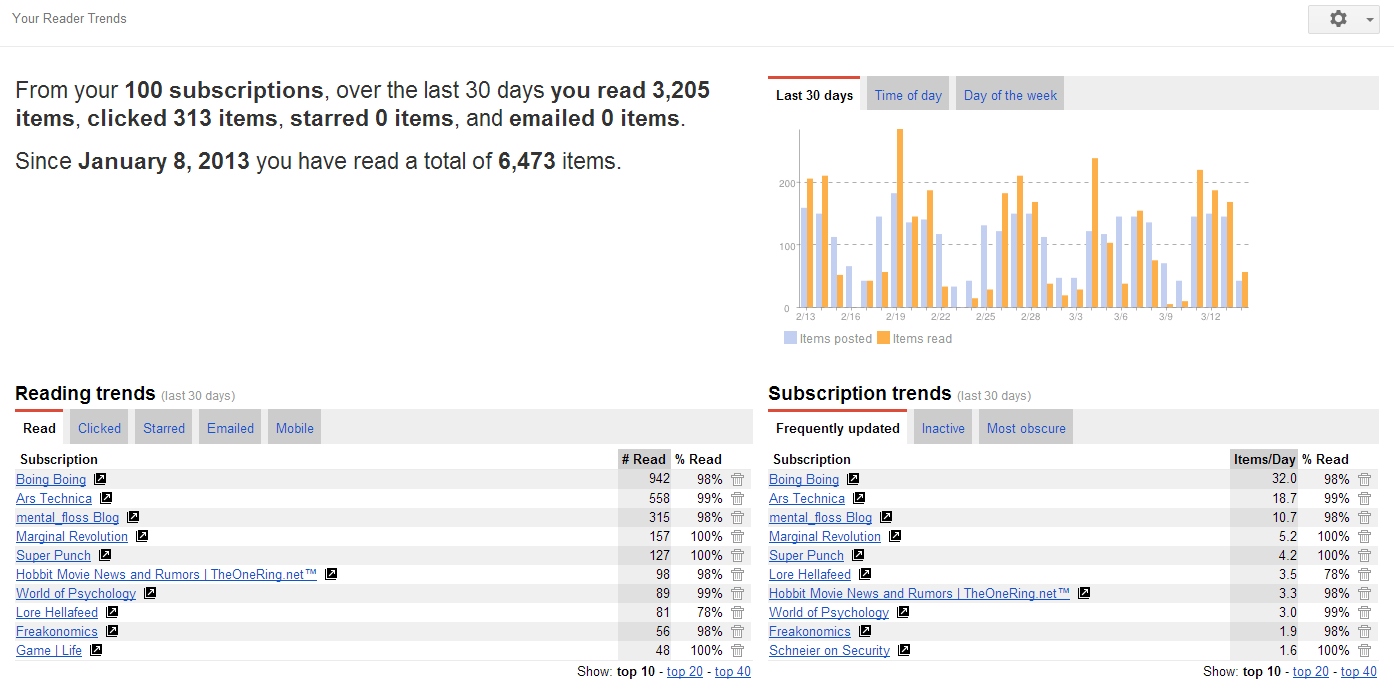Sort by # Read column header
The width and height of the screenshot is (1394, 692).
point(643,459)
